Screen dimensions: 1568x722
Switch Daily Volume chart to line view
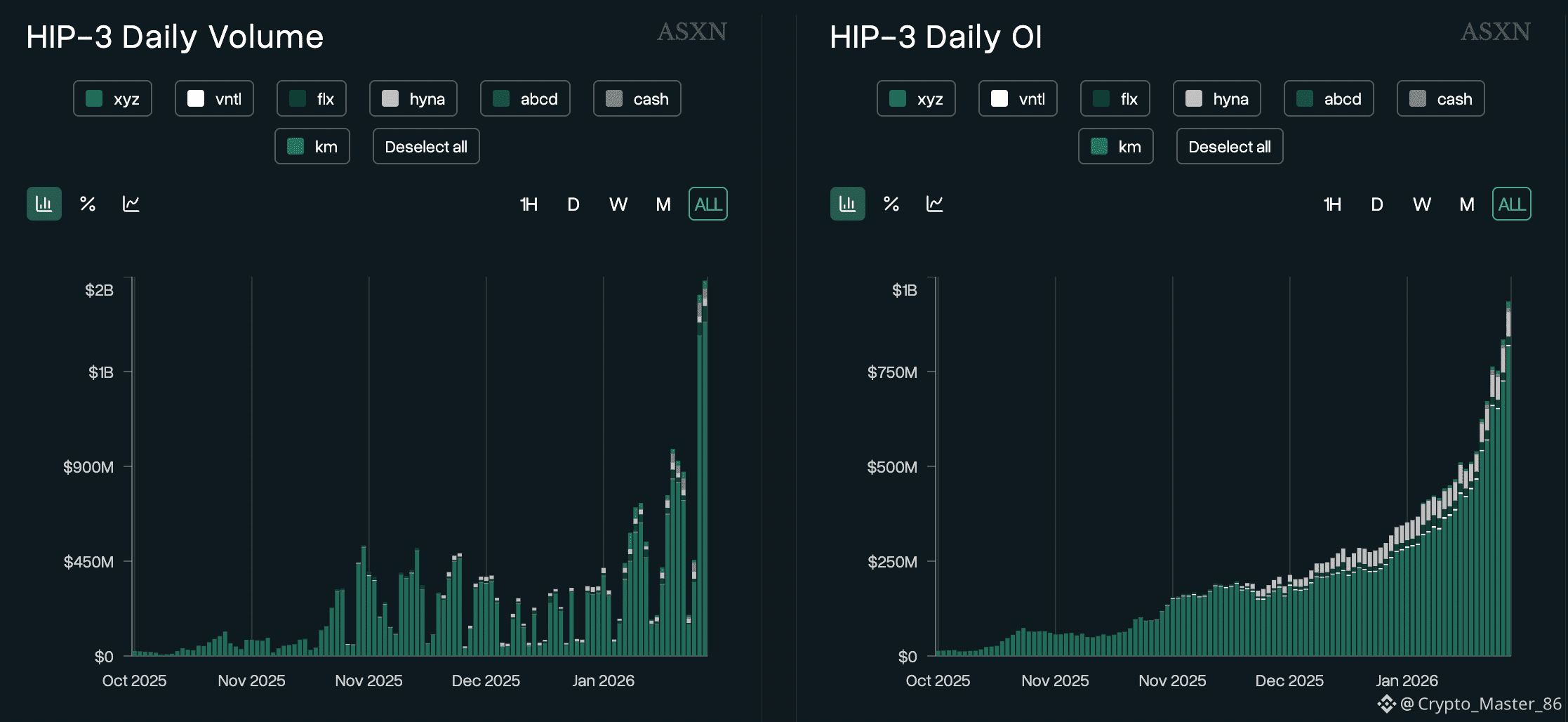[x=131, y=204]
